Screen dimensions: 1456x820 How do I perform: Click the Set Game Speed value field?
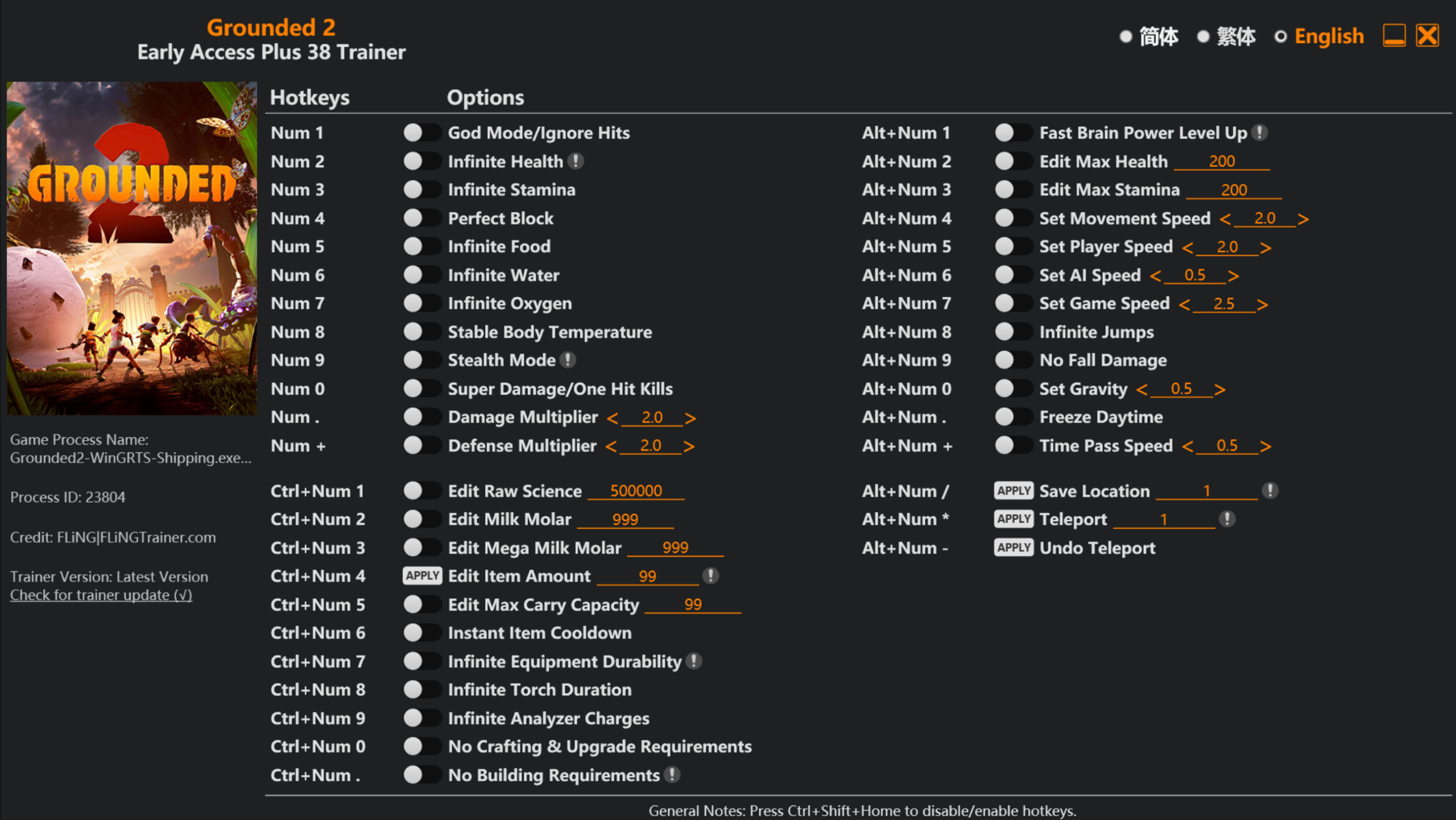[x=1224, y=304]
